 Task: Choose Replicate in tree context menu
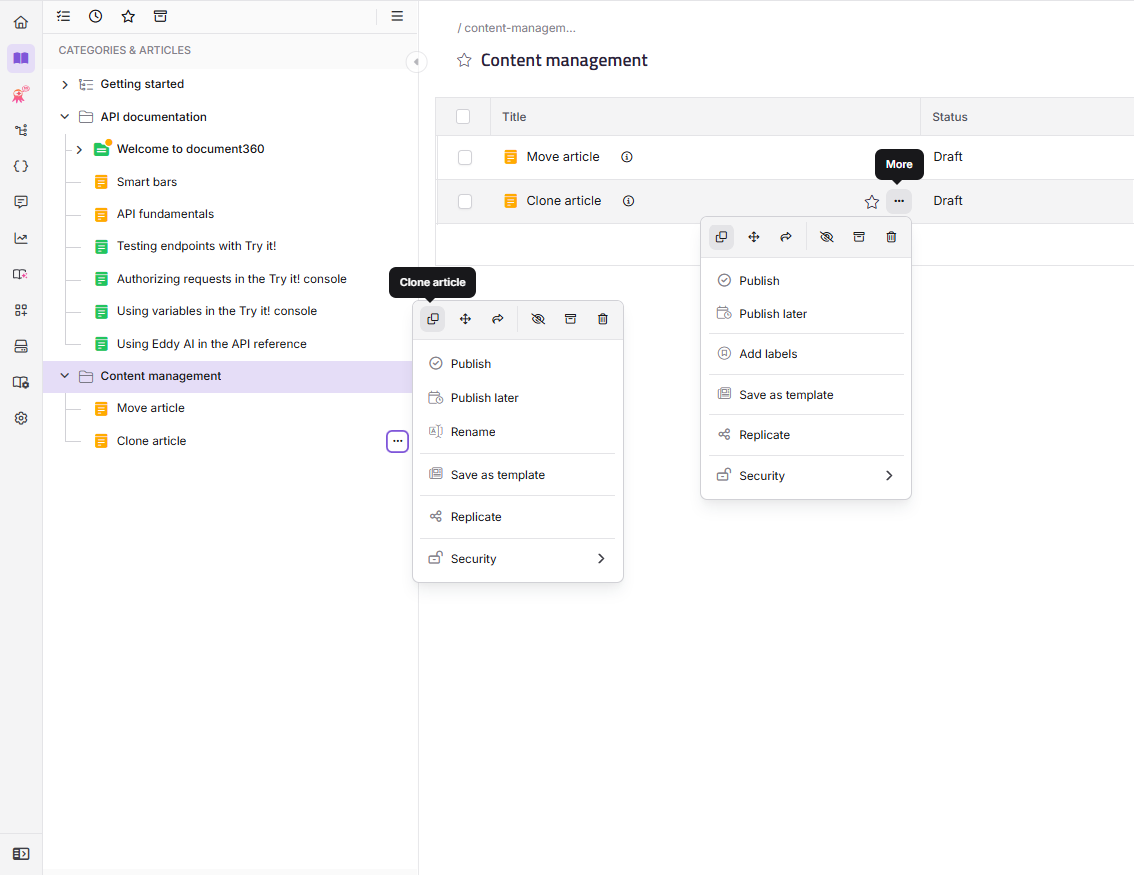pos(517,516)
